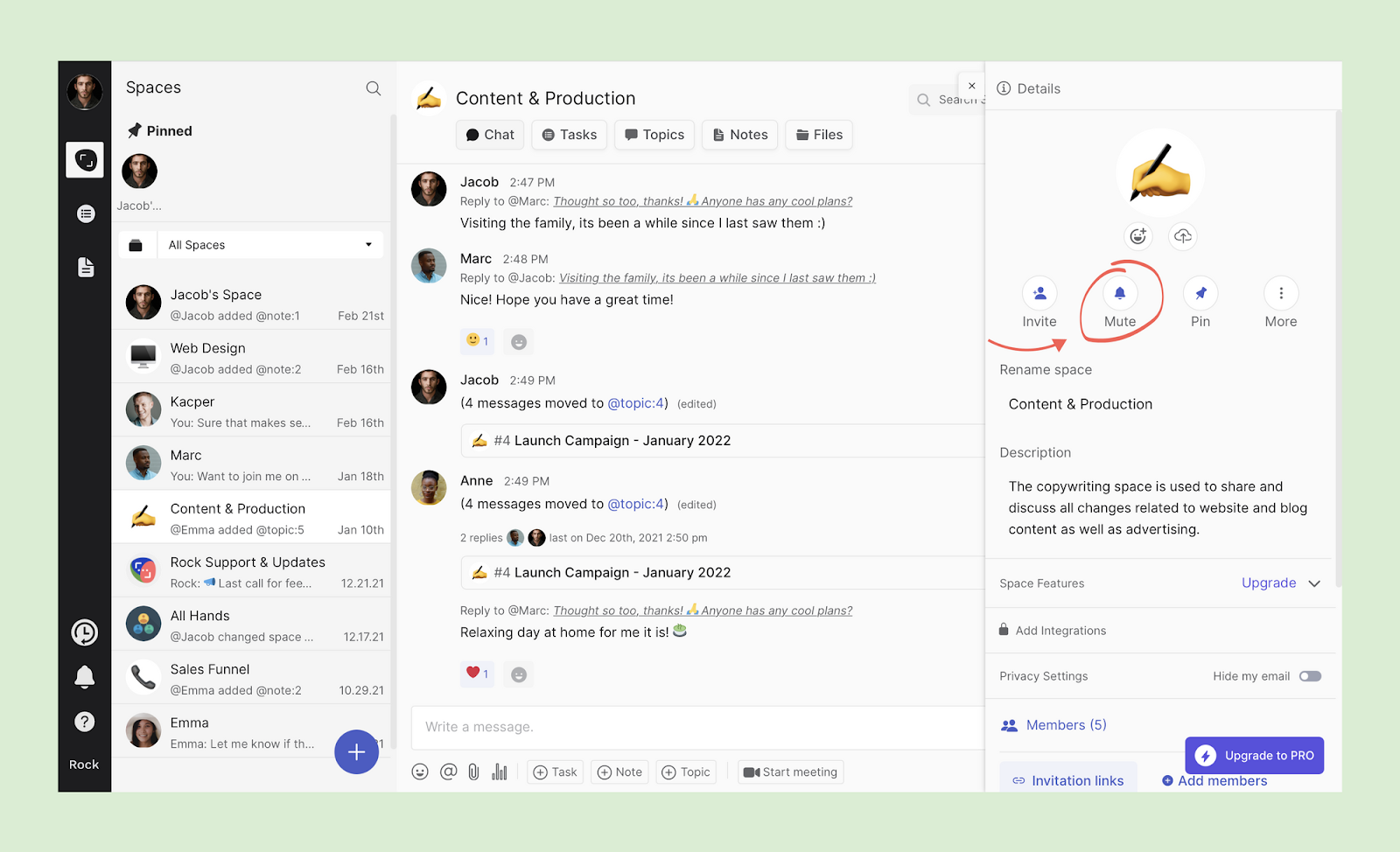Toggle the Hide my email switch
Screen dimensions: 1400x852
[1310, 676]
